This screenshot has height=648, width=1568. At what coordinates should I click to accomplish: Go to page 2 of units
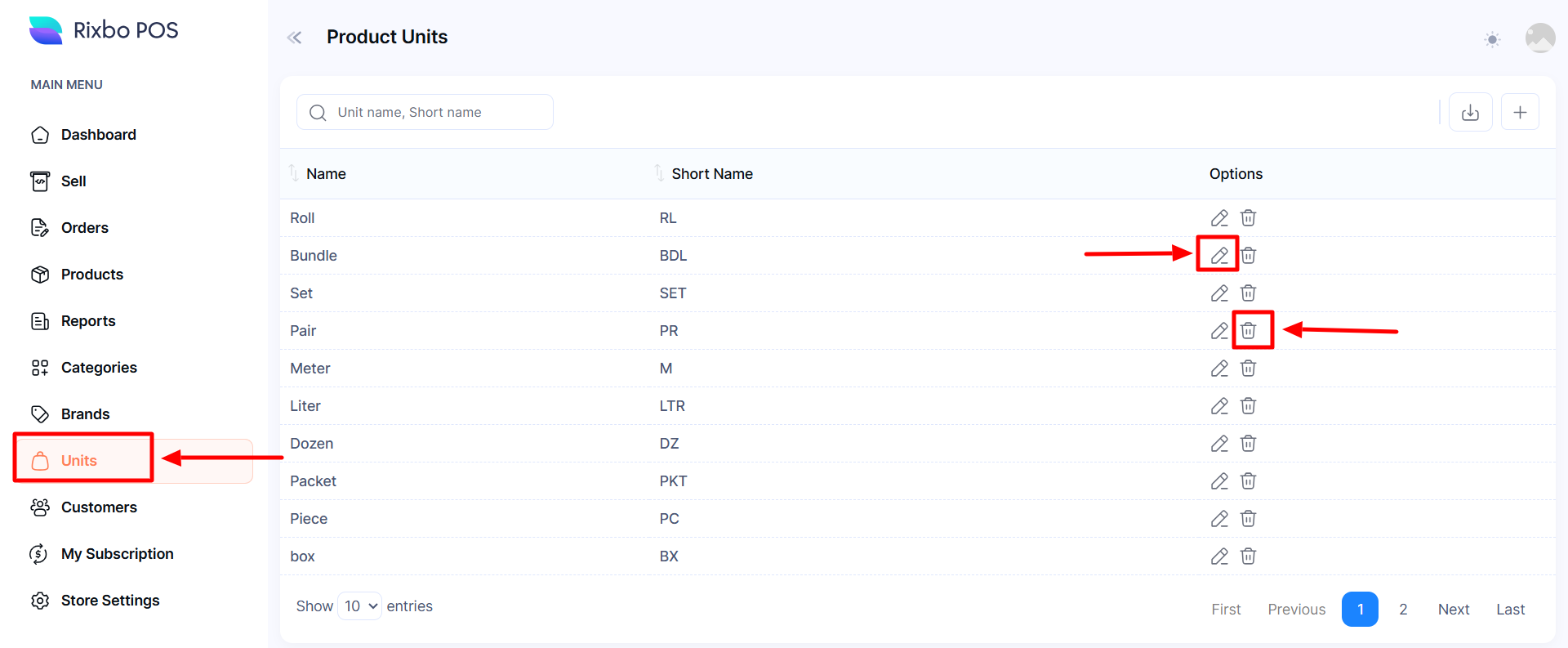tap(1403, 610)
